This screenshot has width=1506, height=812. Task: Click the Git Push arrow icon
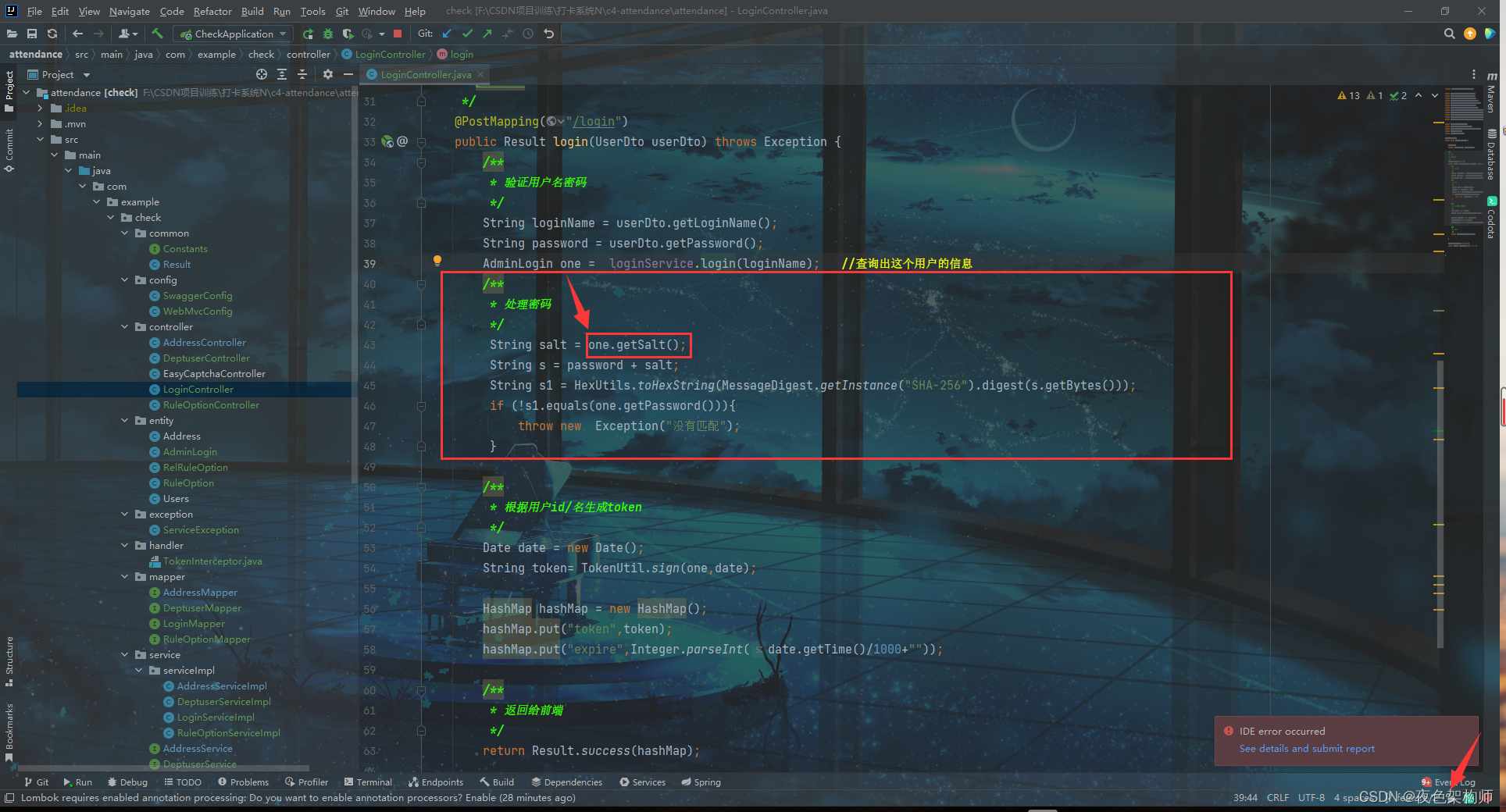487,34
